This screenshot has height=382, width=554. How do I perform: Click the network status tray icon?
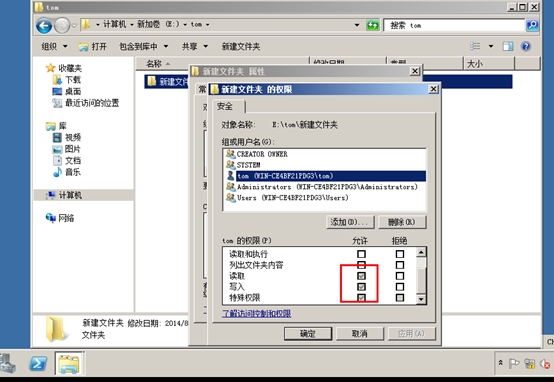click(530, 364)
